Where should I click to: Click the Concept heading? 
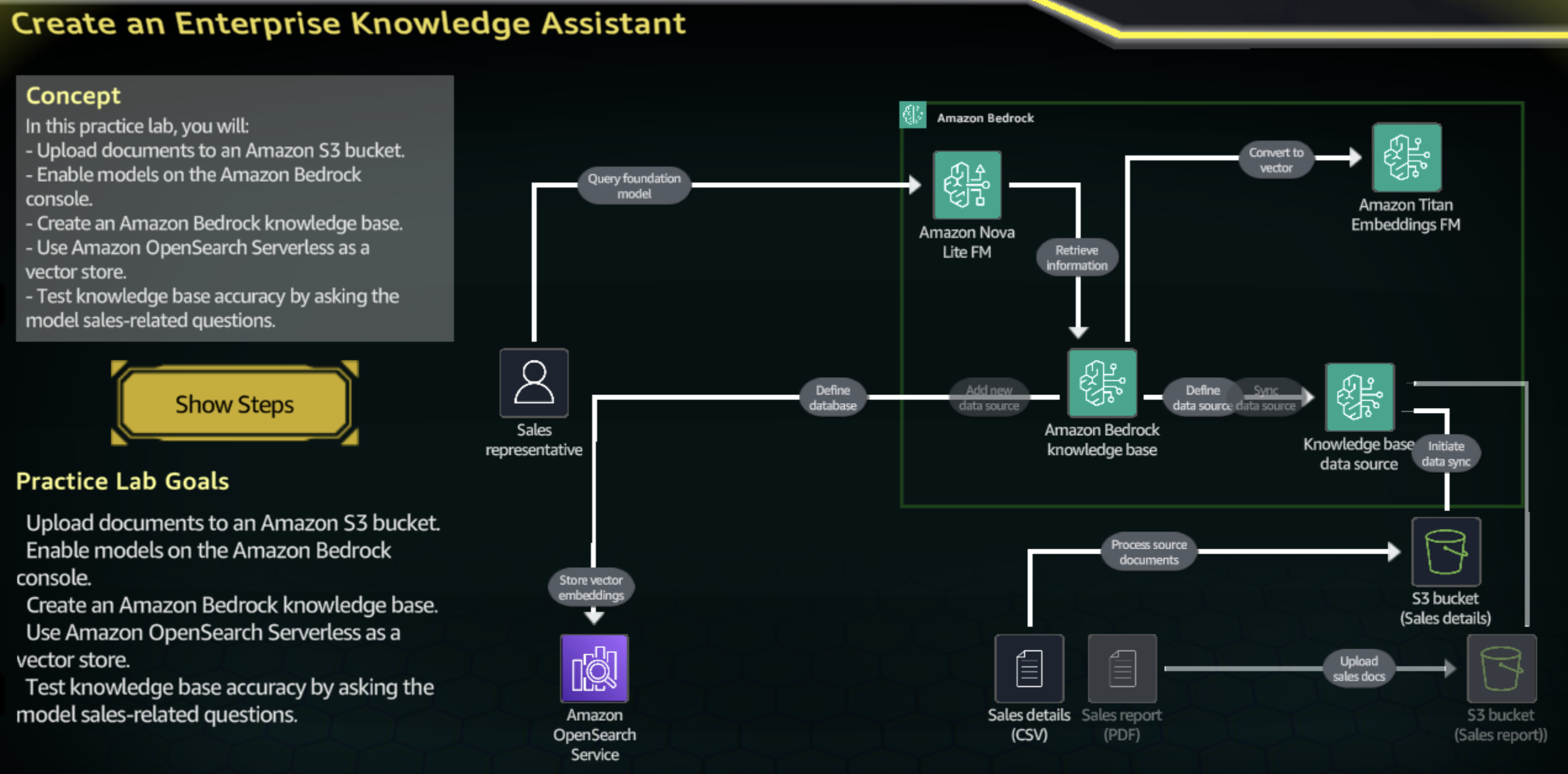coord(73,96)
